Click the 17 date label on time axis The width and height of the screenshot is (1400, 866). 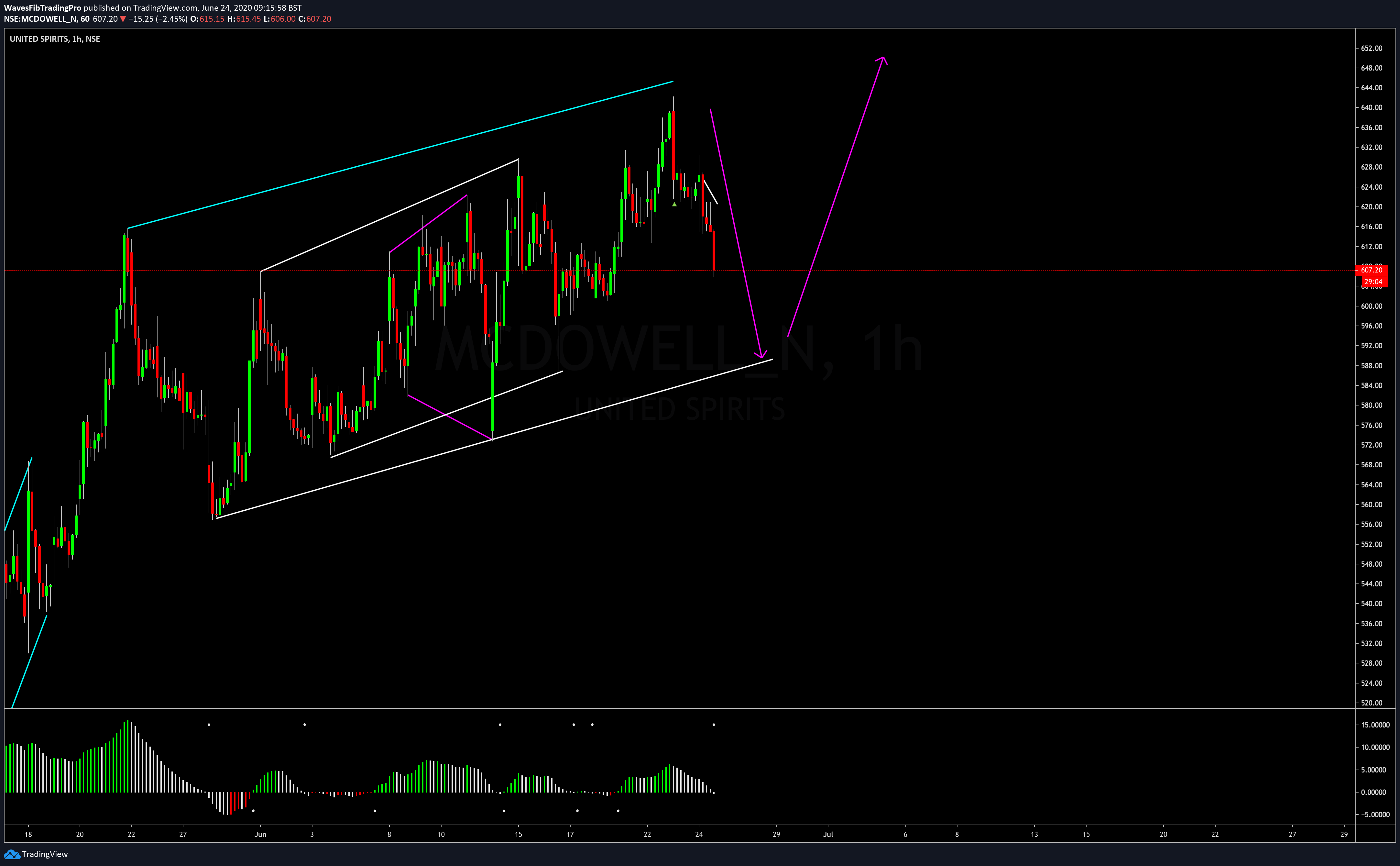(570, 835)
